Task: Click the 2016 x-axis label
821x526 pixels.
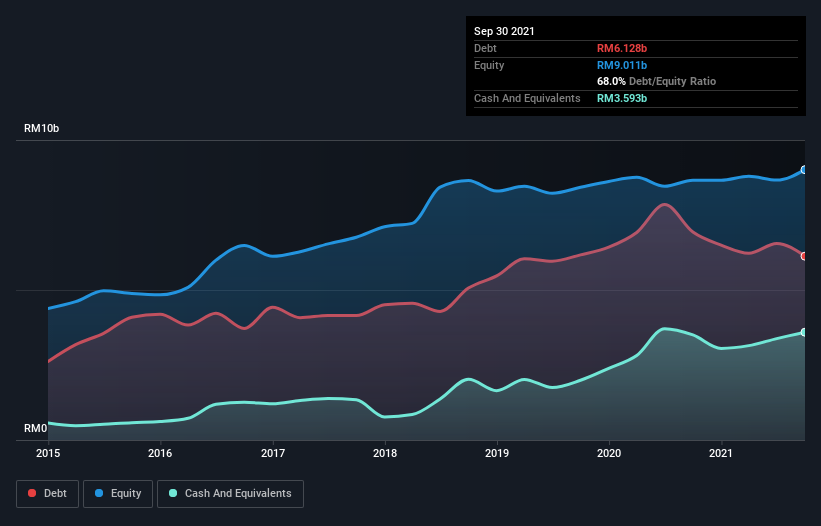Action: coord(160,453)
